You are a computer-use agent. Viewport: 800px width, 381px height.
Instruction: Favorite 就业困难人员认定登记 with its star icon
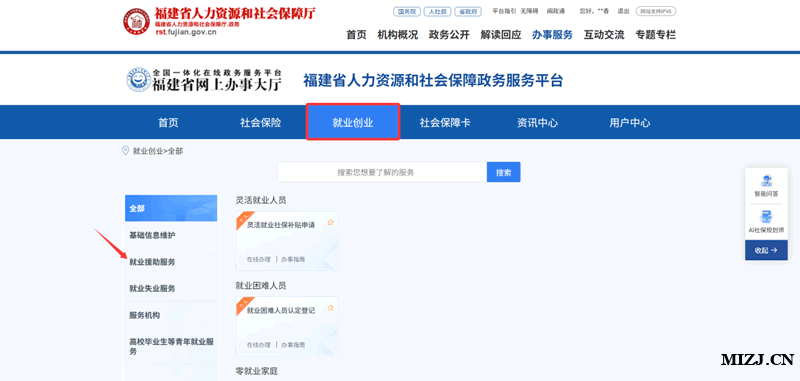331,308
